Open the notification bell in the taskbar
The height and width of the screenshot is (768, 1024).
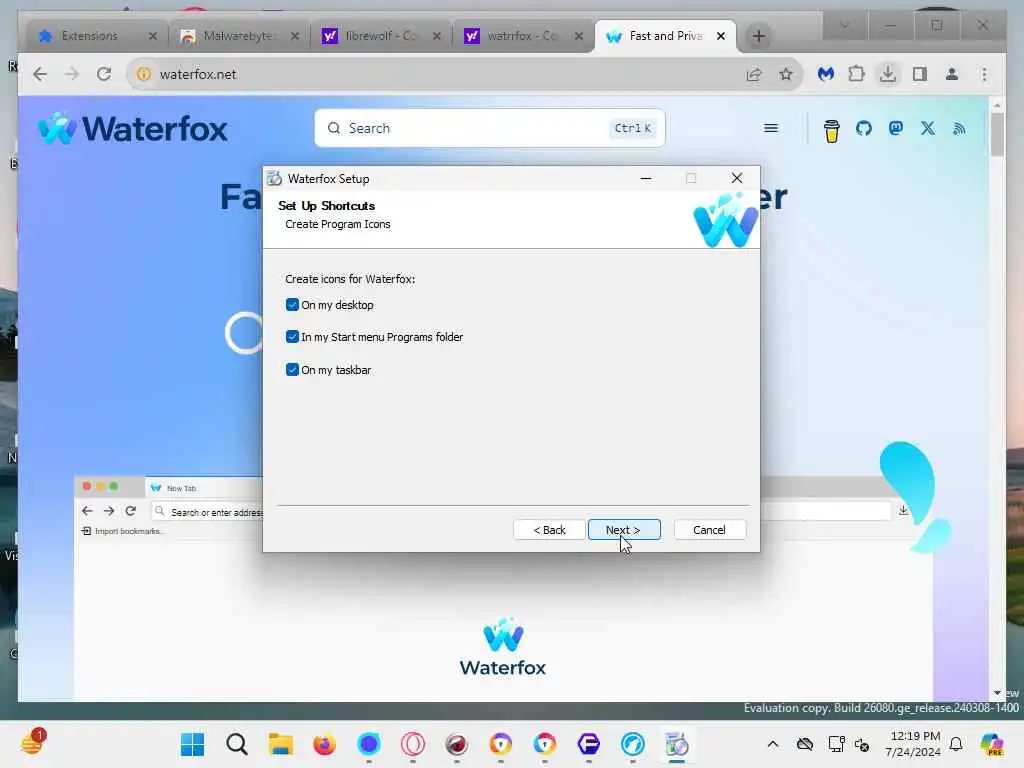(956, 744)
